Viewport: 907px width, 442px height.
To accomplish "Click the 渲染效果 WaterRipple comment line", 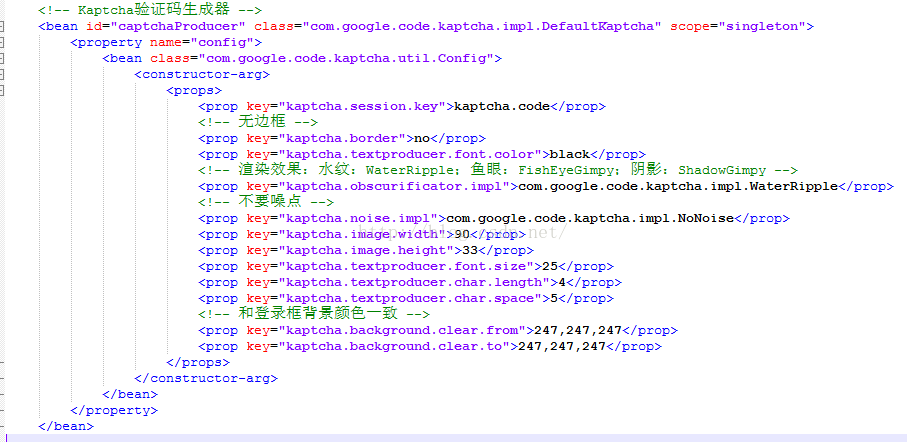I will (x=497, y=171).
